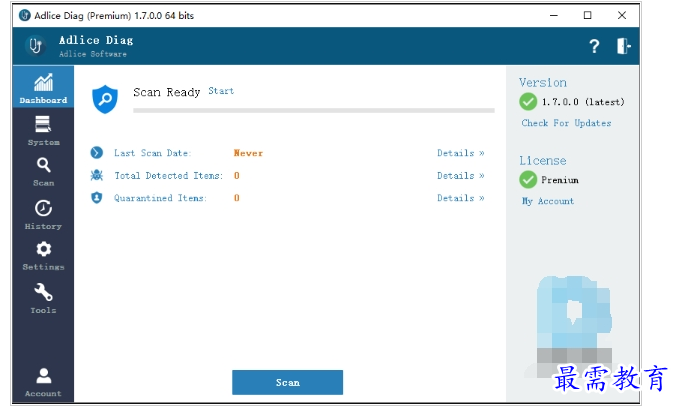Screen dimensions: 676x410
Task: Click the 'Scan Ready' status text
Action: (167, 92)
